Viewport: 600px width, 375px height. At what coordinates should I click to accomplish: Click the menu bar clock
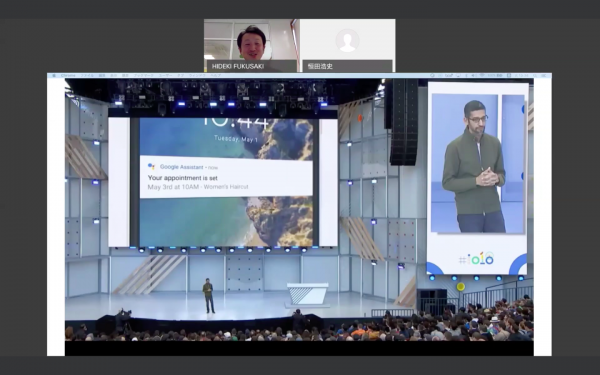coord(522,76)
